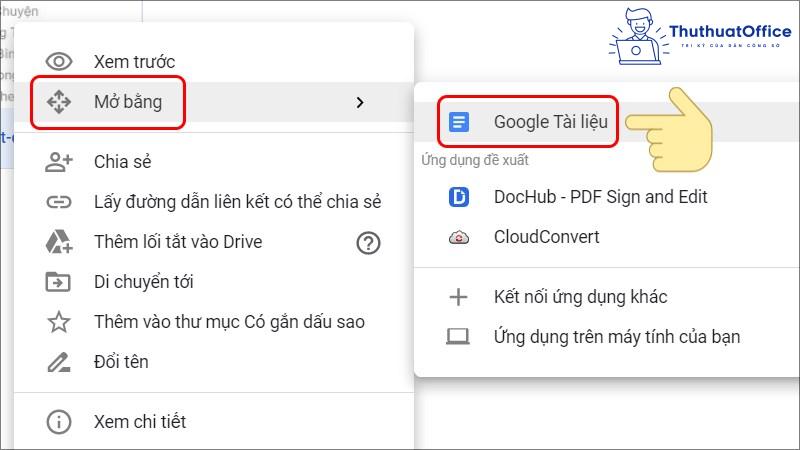
Task: Click the four-arrow icon beside Mở bằng
Action: click(x=59, y=101)
